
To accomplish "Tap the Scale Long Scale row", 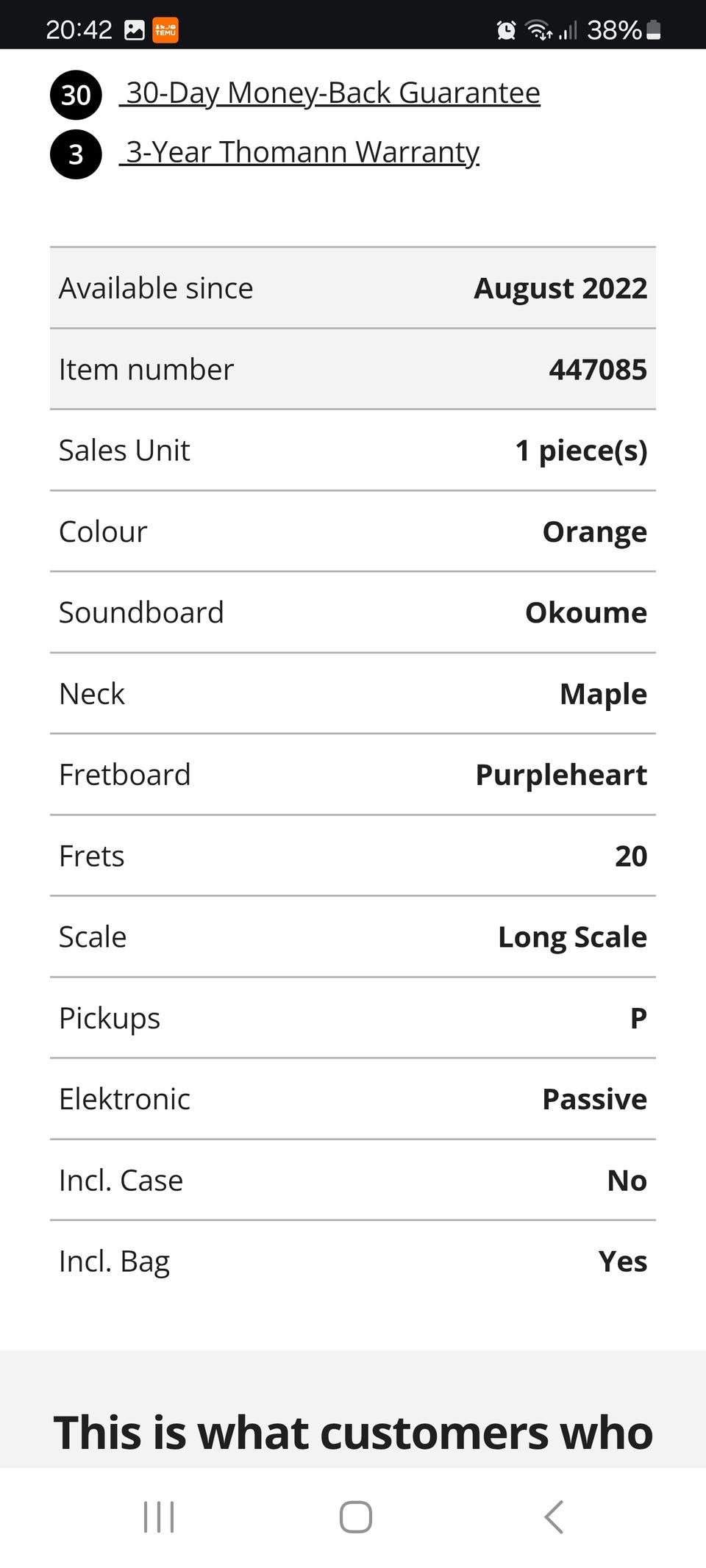I will tap(353, 937).
